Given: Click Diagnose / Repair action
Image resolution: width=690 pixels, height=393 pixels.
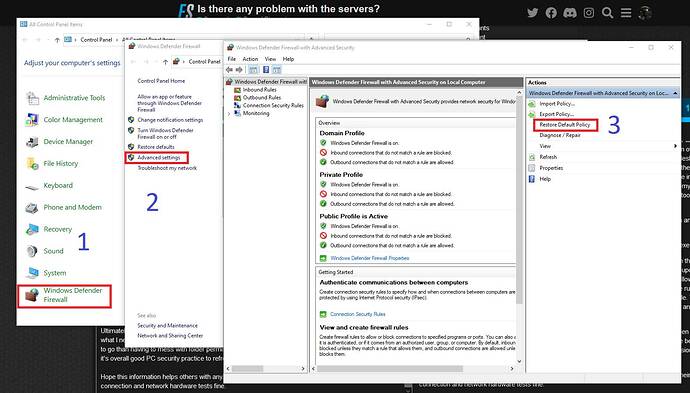Looking at the screenshot, I should click(x=560, y=136).
